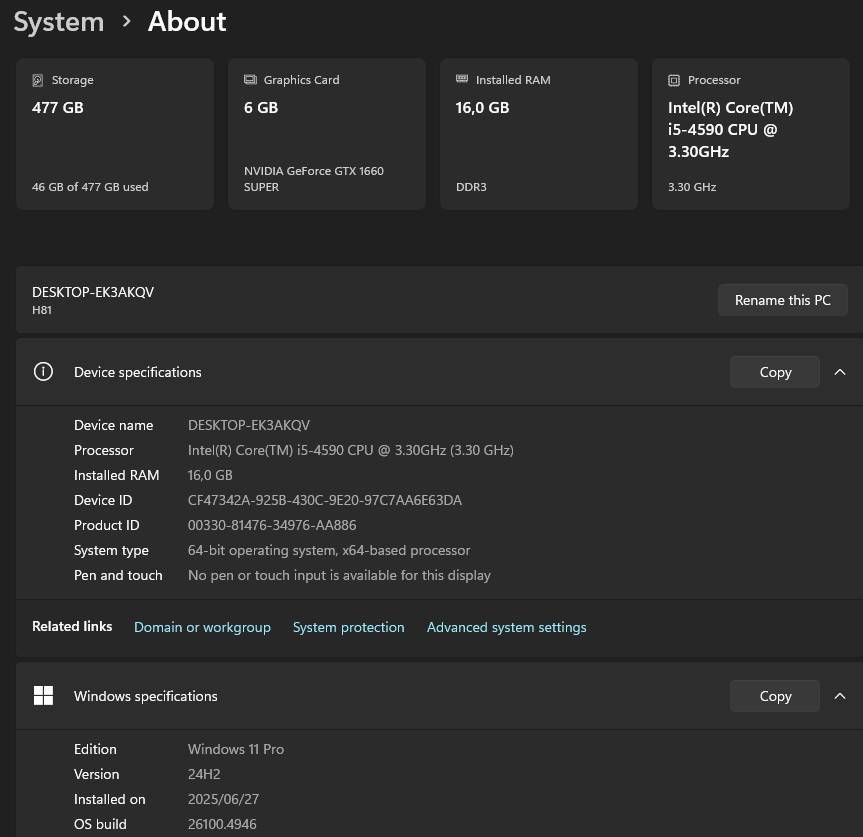Expand the DESKTOP-EK3AKQV device name row
The height and width of the screenshot is (837, 863).
(93, 299)
